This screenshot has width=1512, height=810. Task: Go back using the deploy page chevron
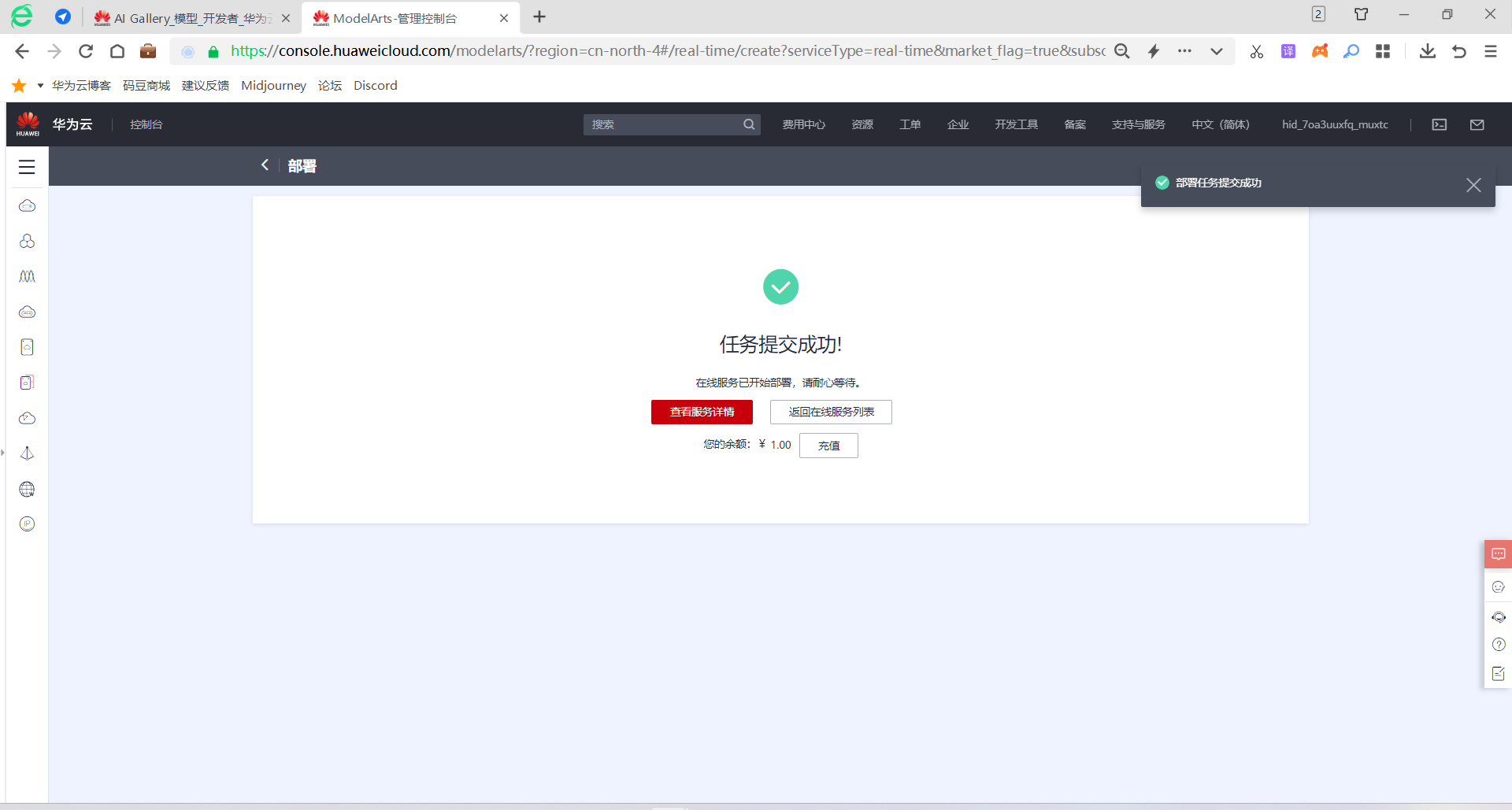[x=265, y=165]
